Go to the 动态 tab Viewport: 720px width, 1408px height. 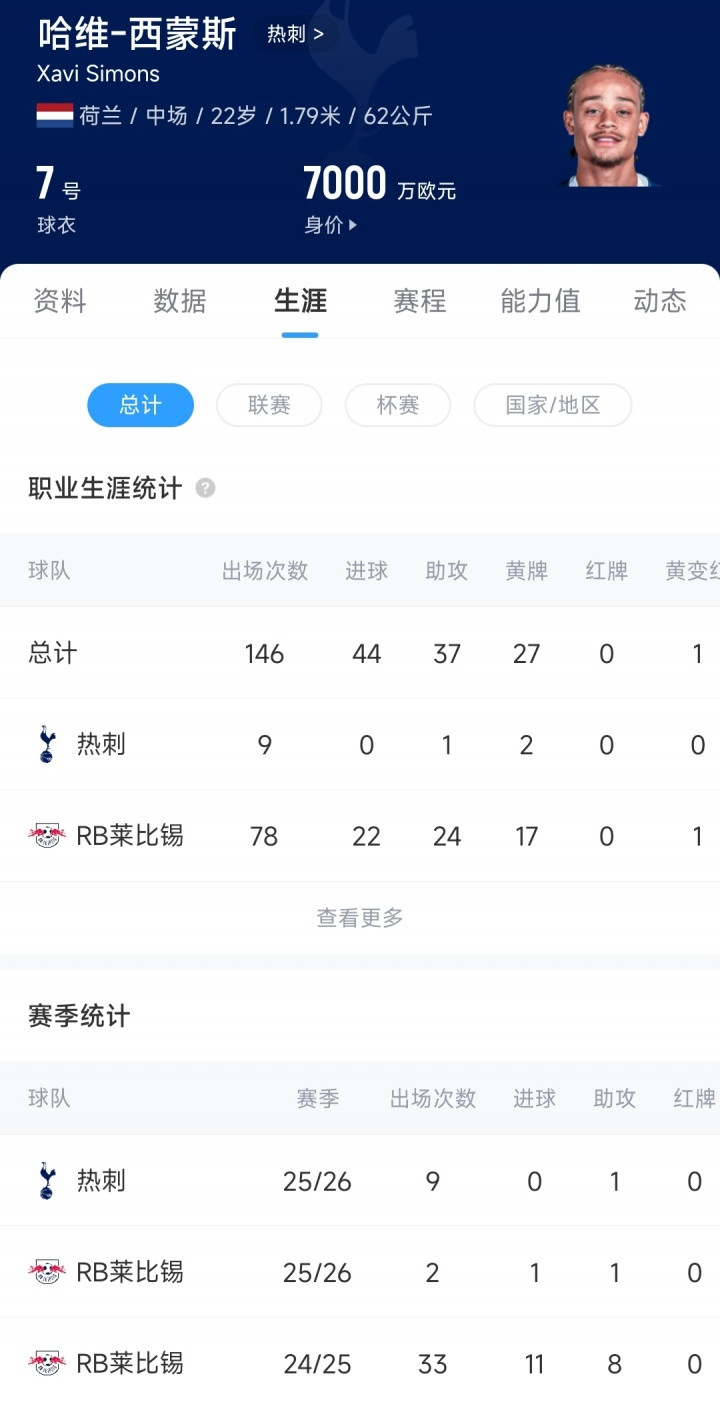[x=660, y=301]
